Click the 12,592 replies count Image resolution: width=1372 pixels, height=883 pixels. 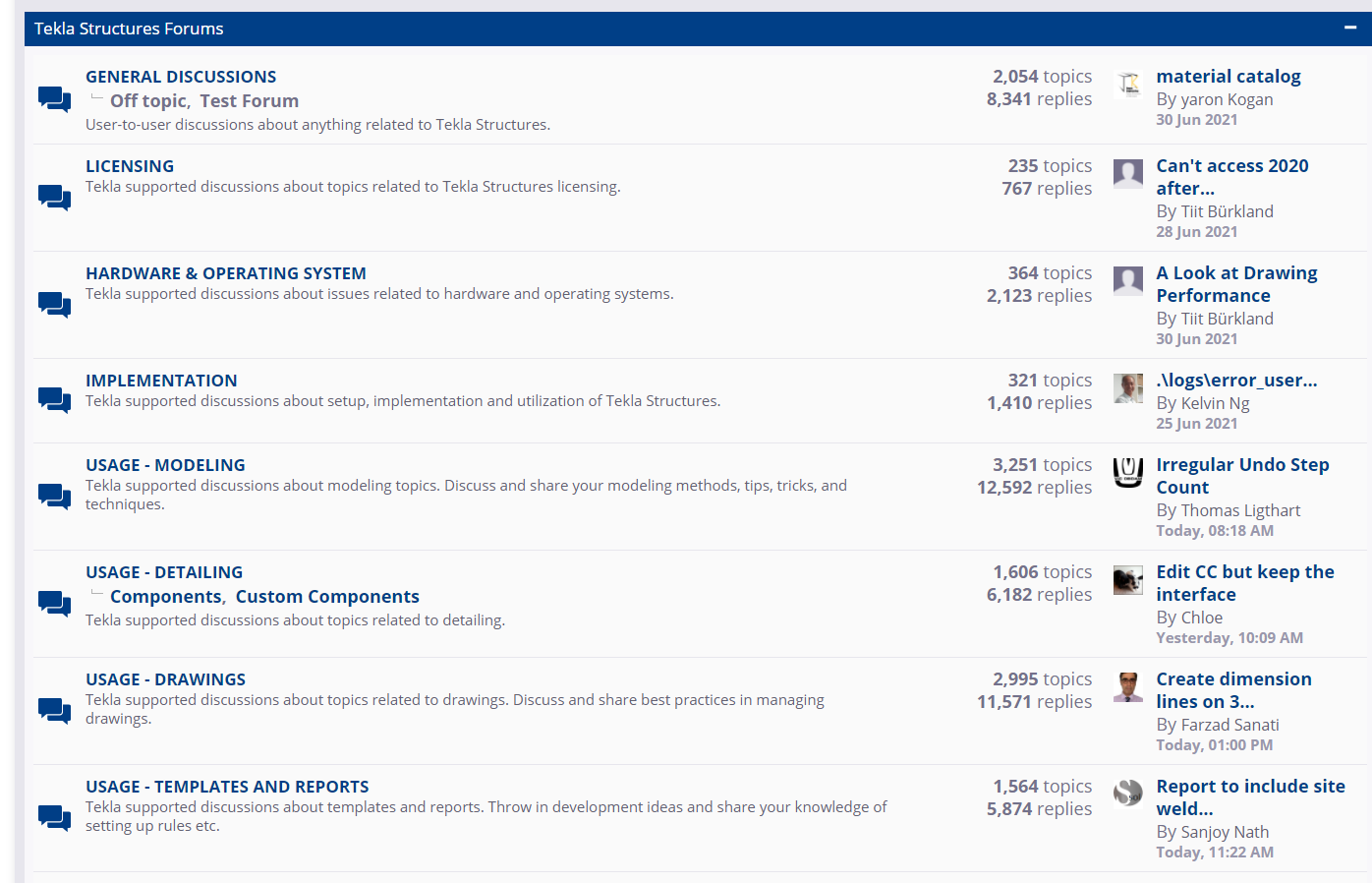pos(1034,488)
